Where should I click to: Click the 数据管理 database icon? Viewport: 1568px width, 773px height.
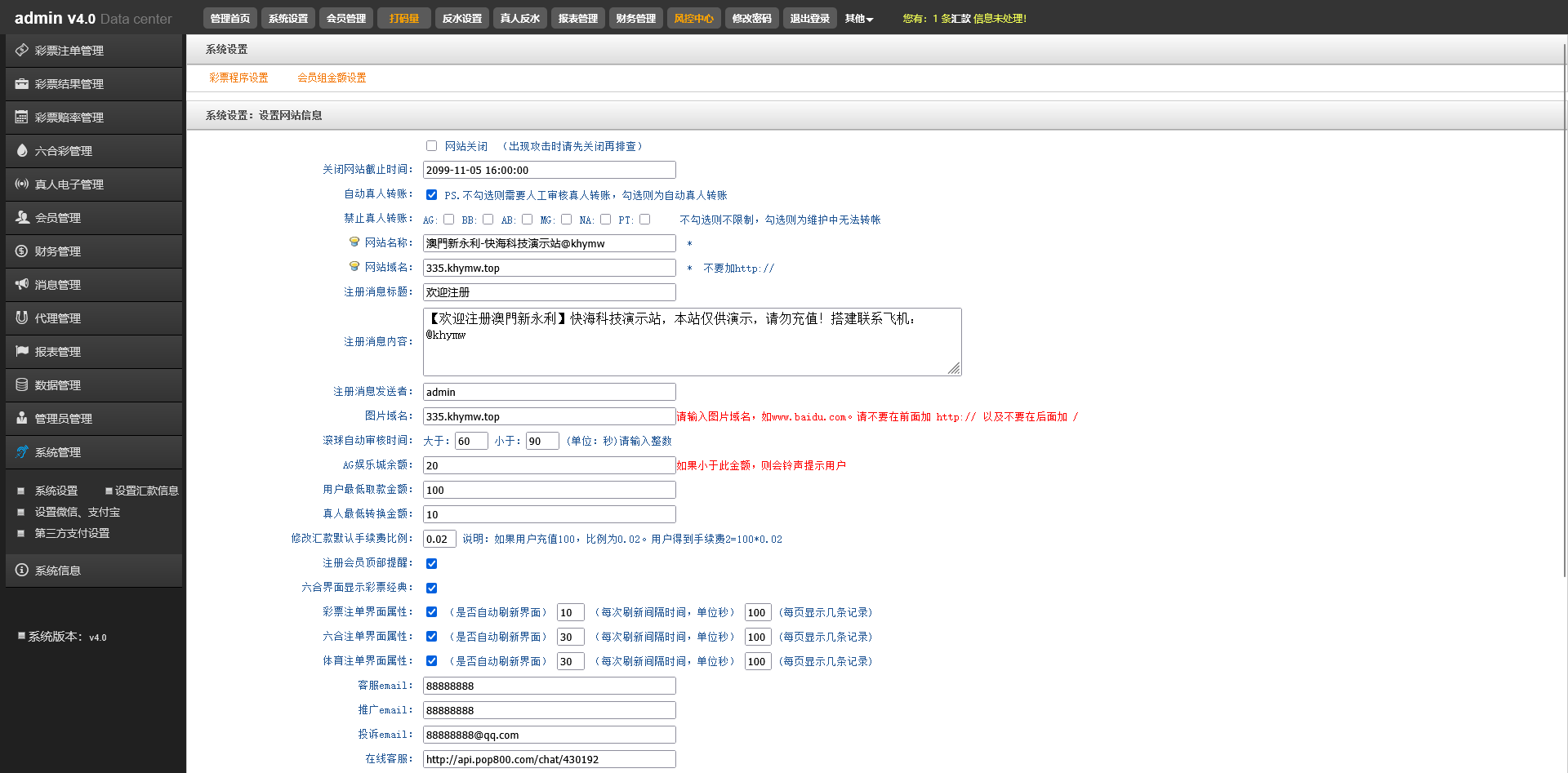tap(22, 385)
